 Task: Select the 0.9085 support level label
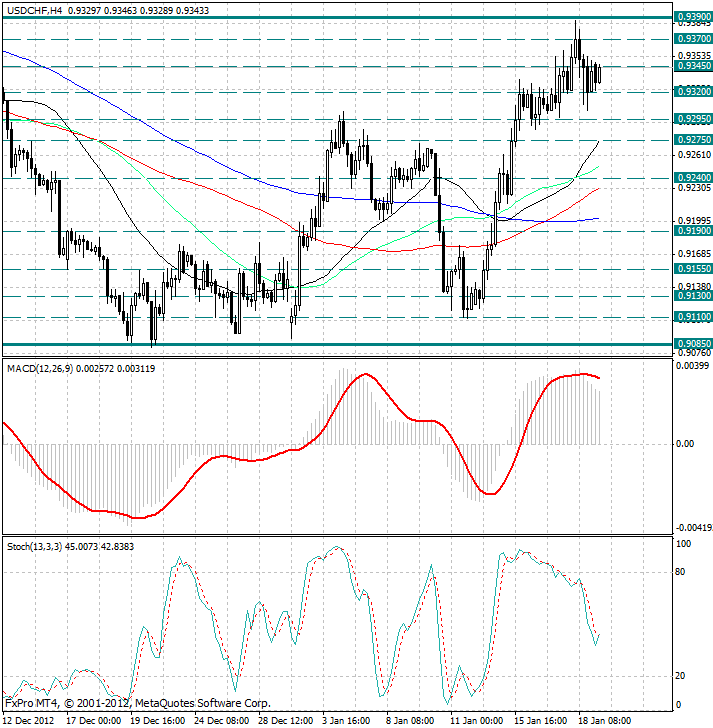pyautogui.click(x=693, y=343)
